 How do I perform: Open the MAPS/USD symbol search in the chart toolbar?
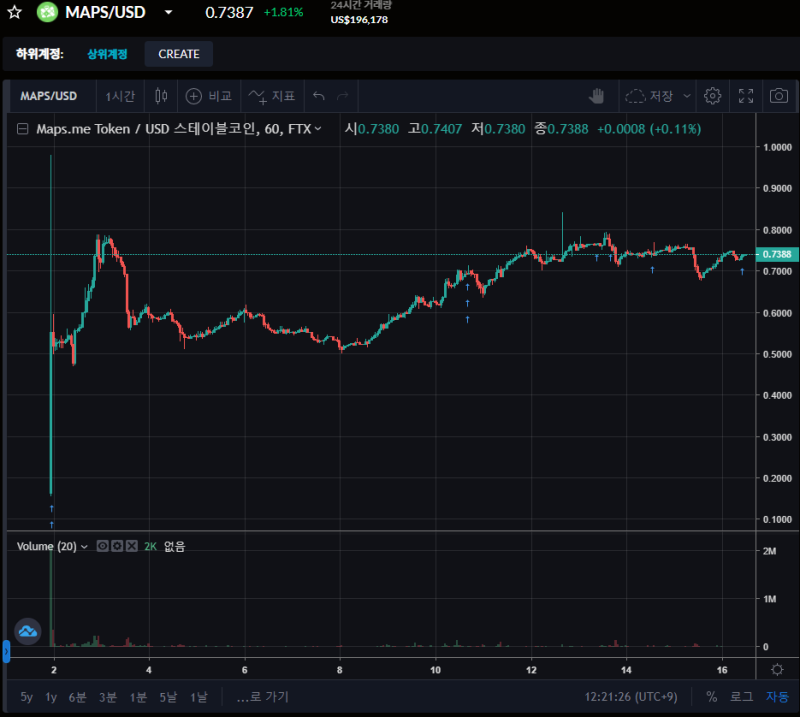[x=48, y=96]
